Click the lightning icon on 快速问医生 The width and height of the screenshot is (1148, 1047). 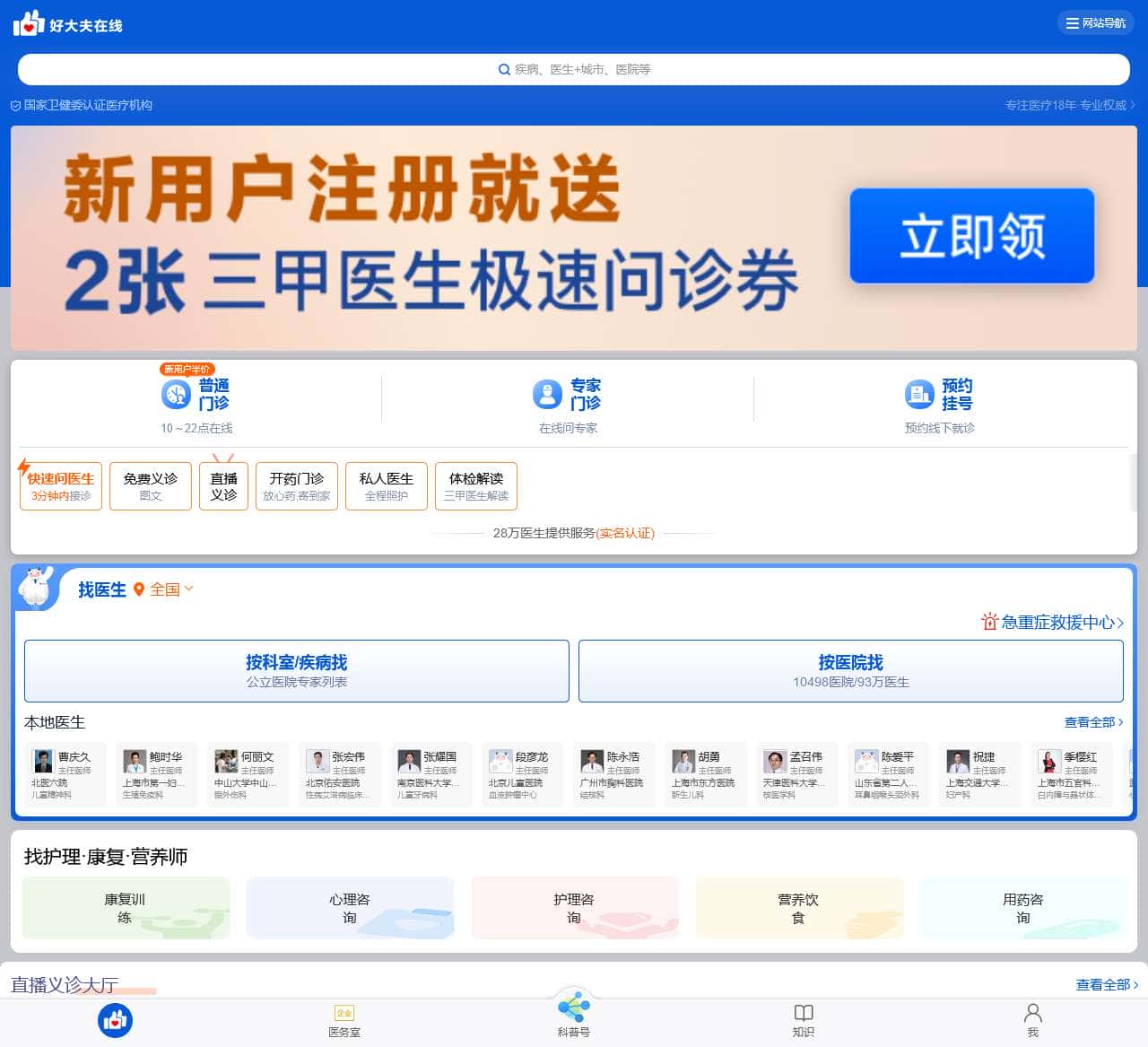tap(23, 467)
